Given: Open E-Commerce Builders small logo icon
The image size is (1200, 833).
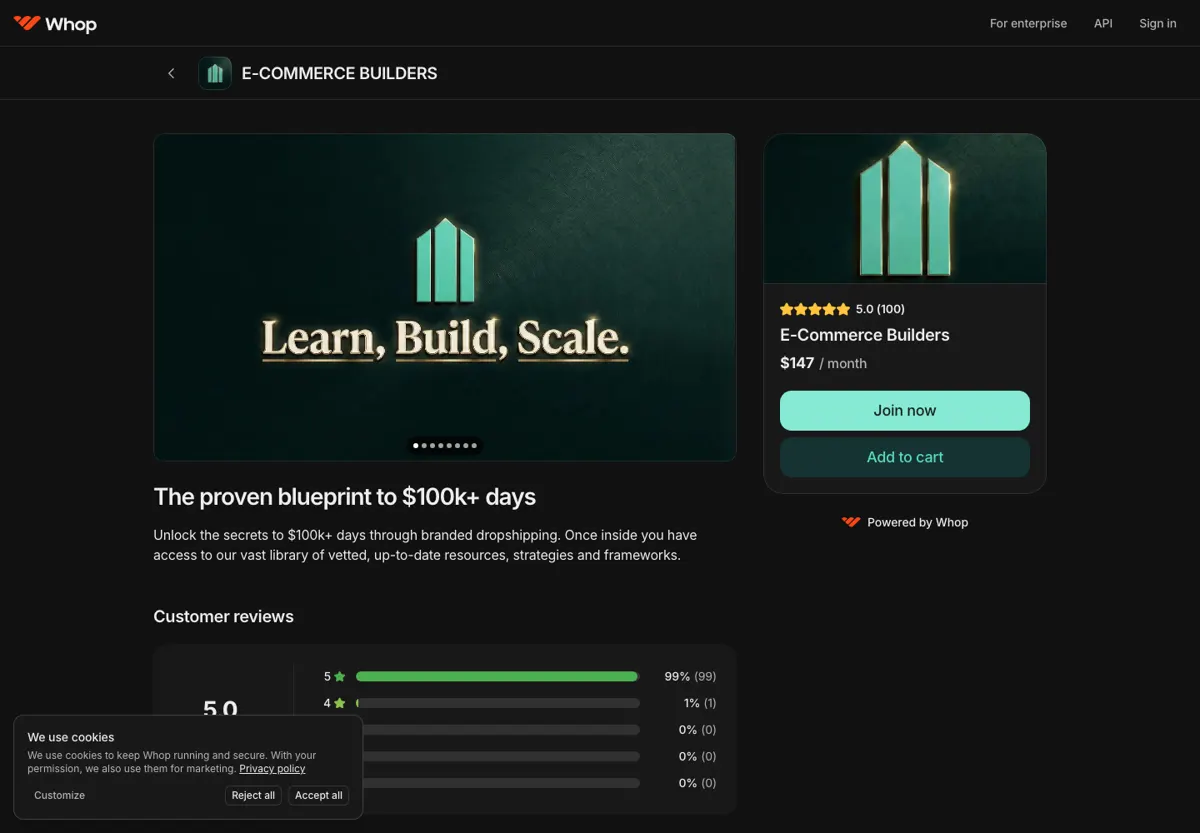Looking at the screenshot, I should pyautogui.click(x=215, y=73).
